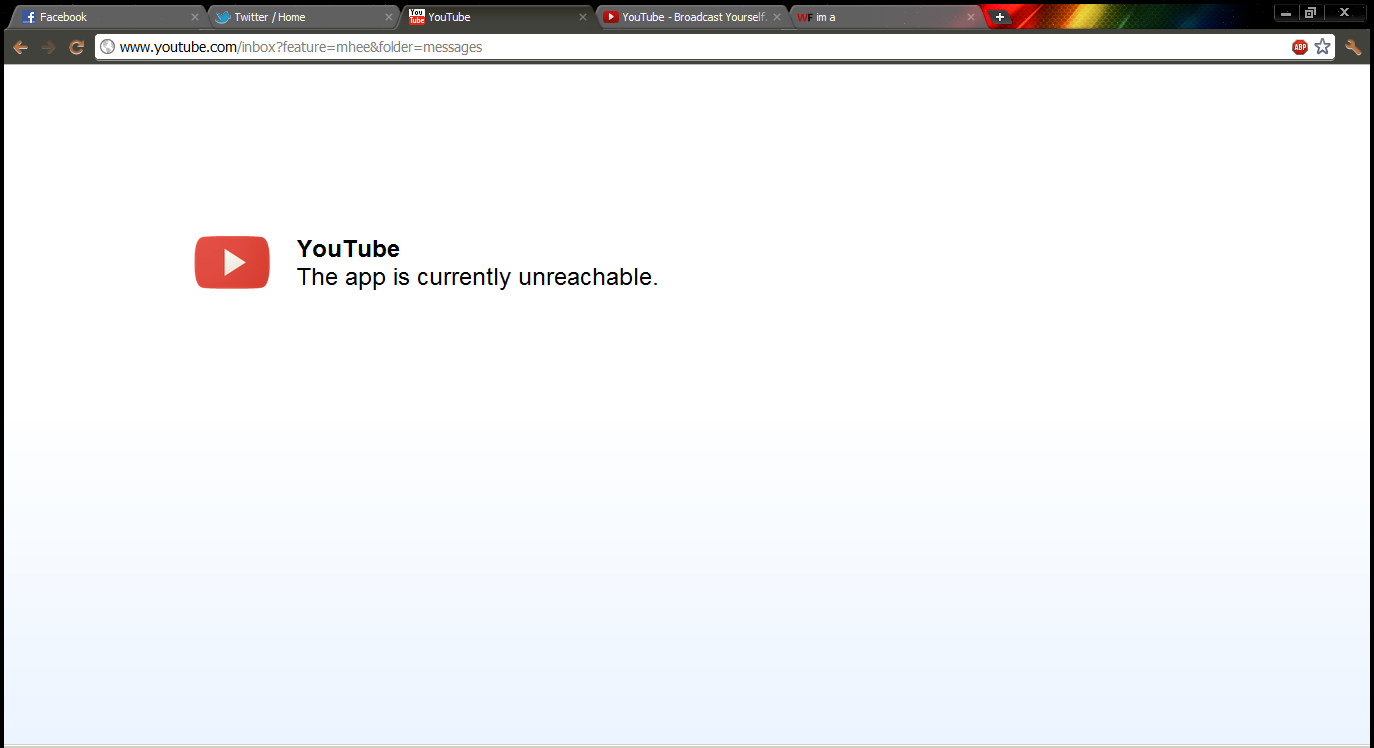The height and width of the screenshot is (748, 1374).
Task: Close the YouTube - Broadcast Yourself tab
Action: tap(777, 17)
